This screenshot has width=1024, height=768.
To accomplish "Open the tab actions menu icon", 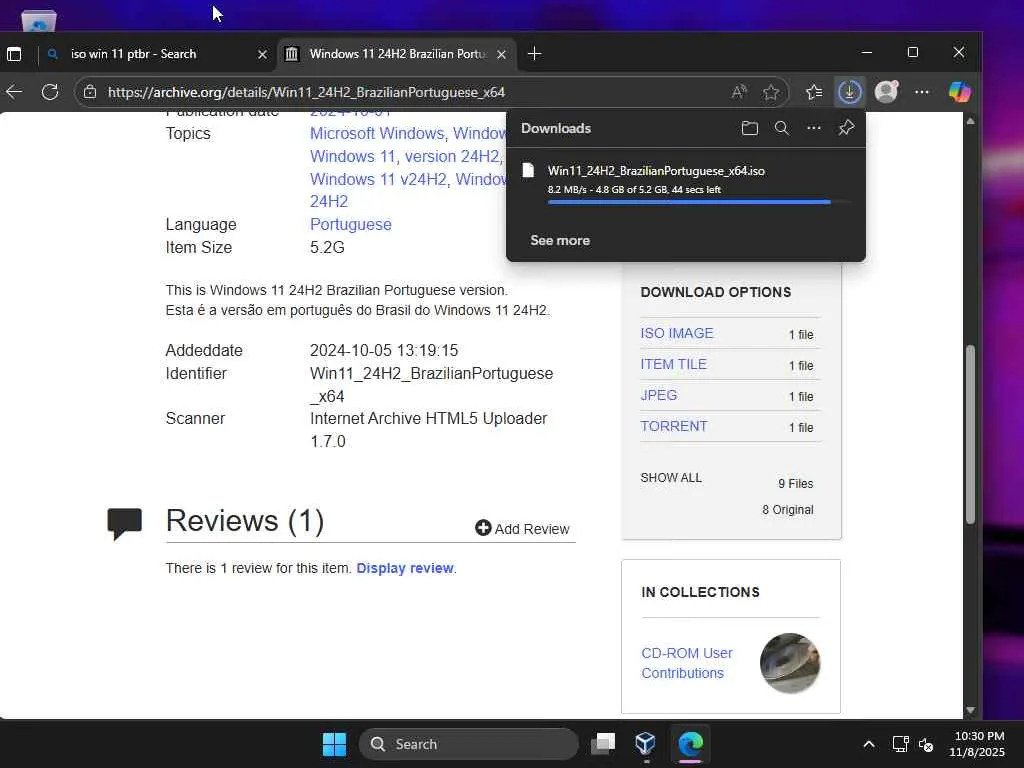I will pyautogui.click(x=14, y=54).
